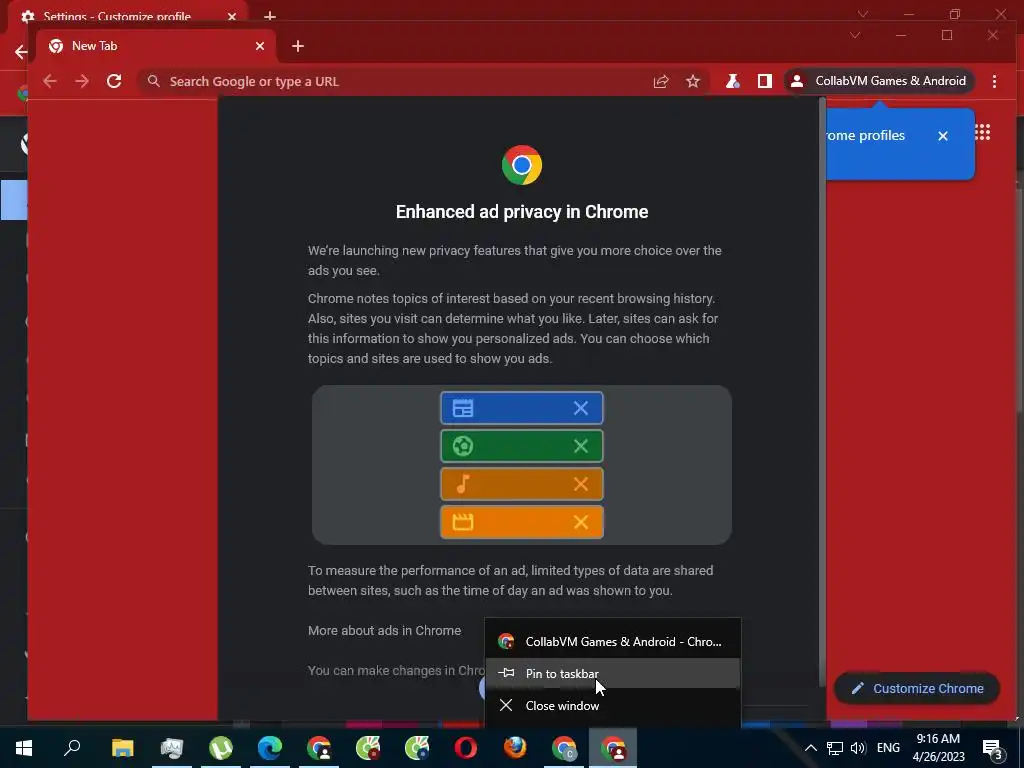Screen dimensions: 1024x768
Task: Open the tab search chevron in Settings window
Action: [x=863, y=14]
